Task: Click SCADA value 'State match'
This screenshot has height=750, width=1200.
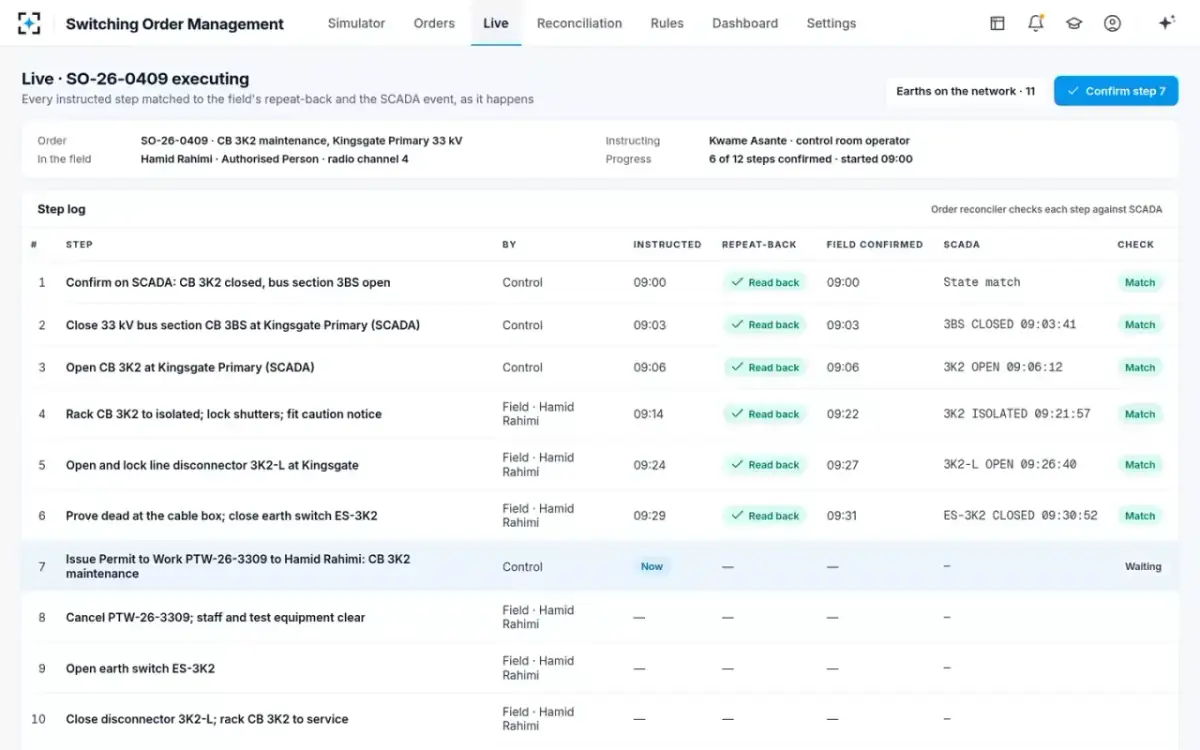Action: (982, 283)
